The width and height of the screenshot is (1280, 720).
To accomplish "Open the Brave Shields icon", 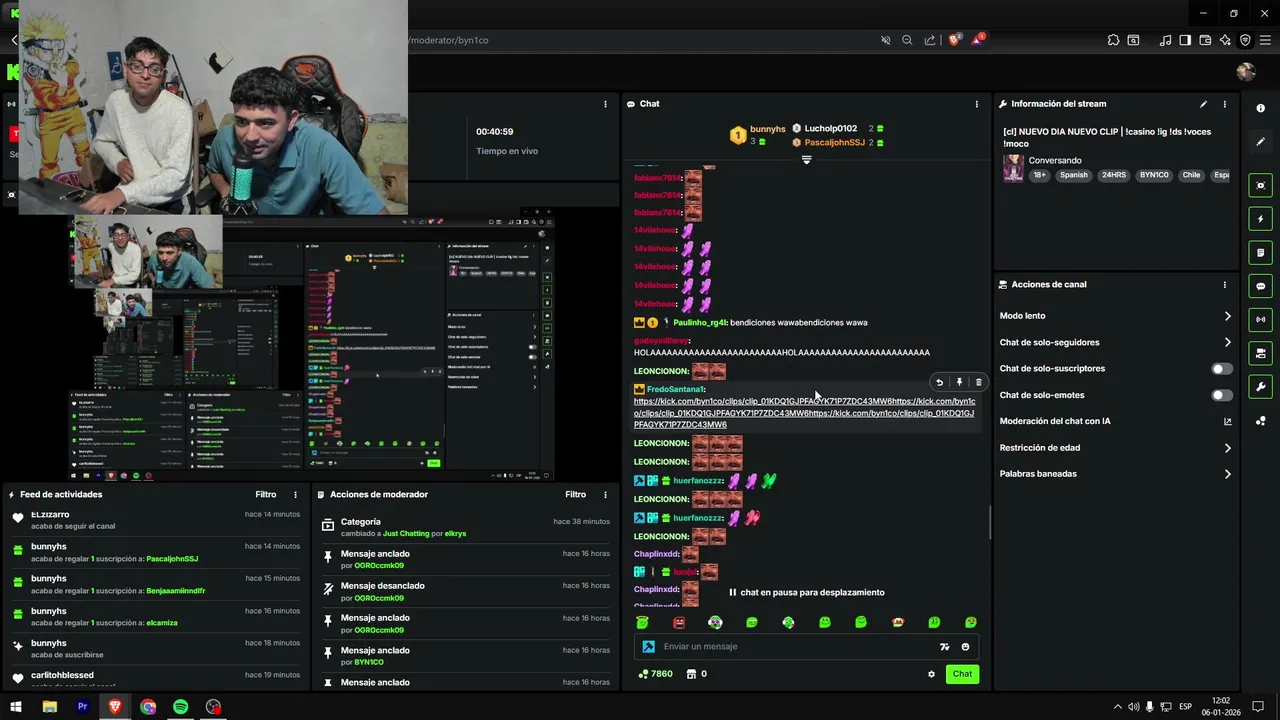I will 953,40.
